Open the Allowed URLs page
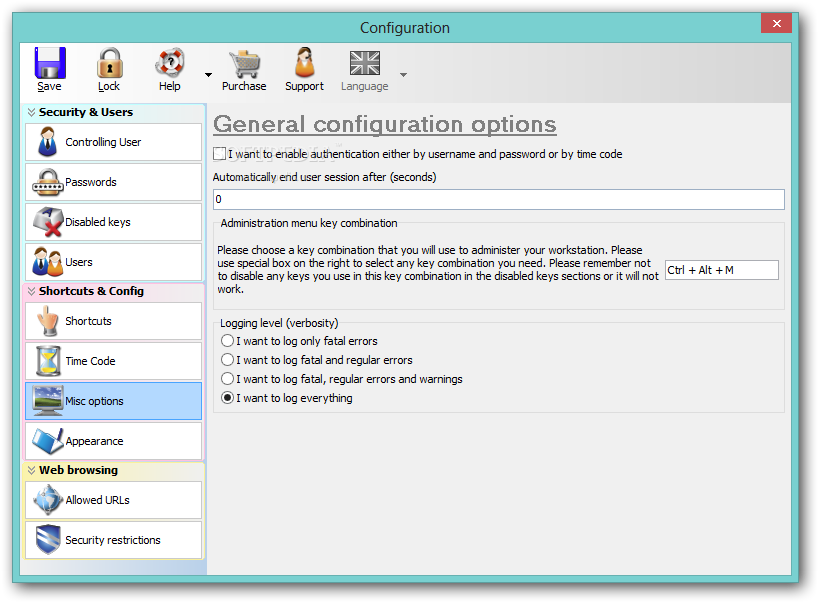 113,500
